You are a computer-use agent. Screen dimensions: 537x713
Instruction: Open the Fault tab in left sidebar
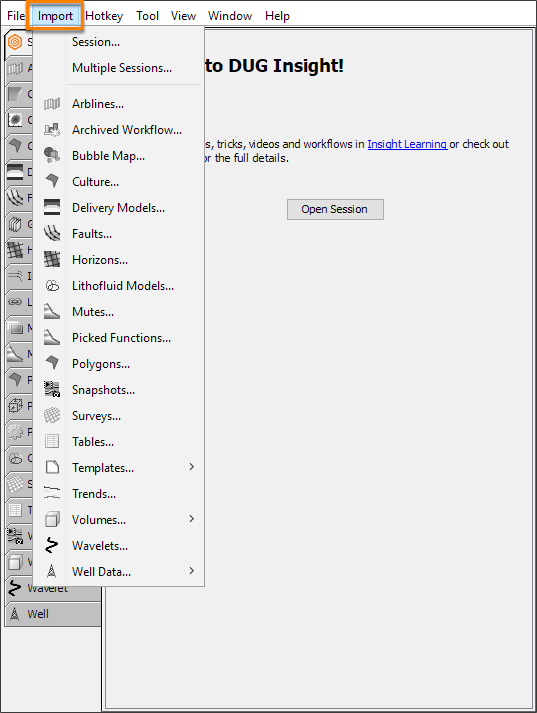click(19, 198)
